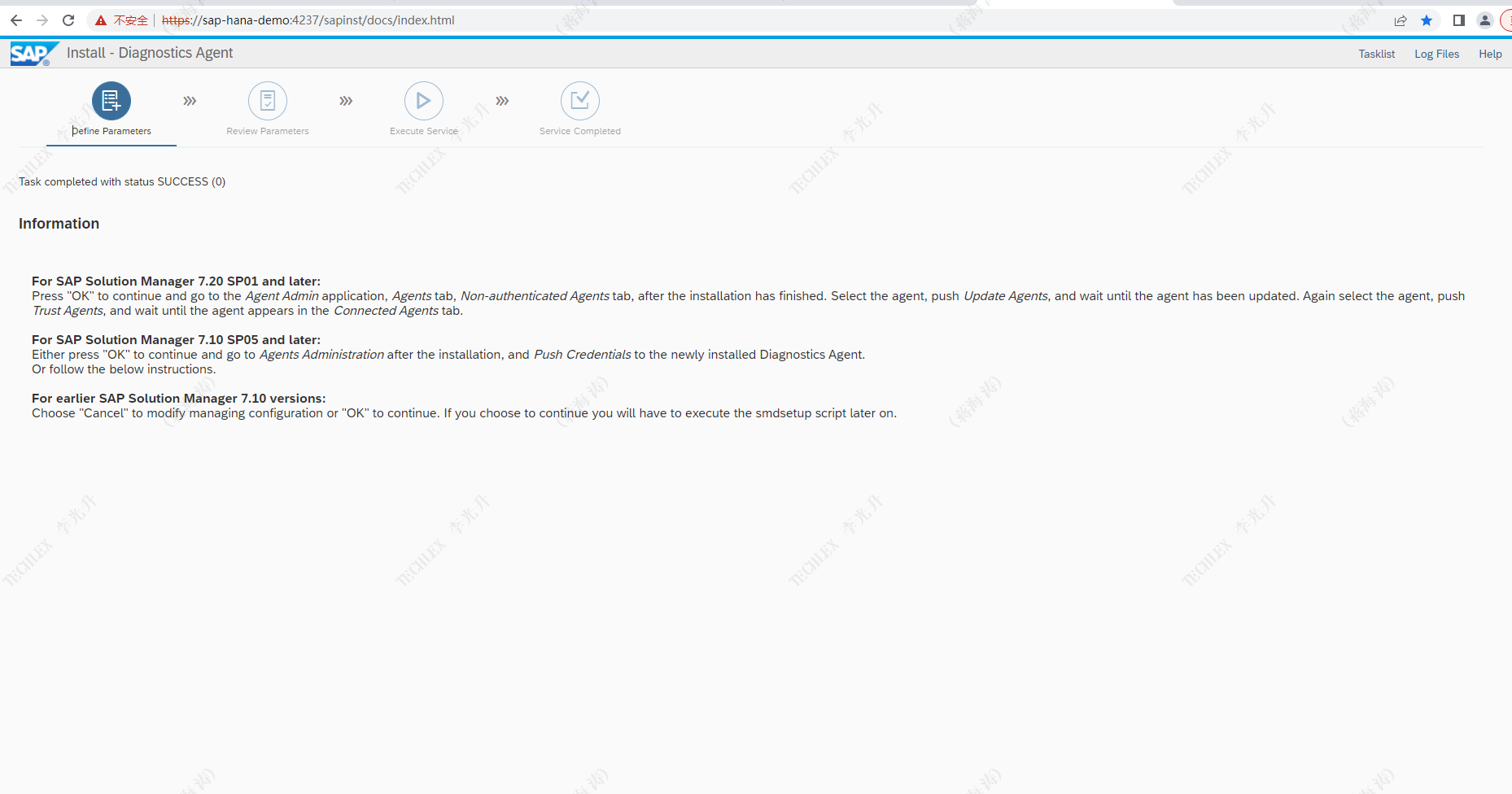Click the SAP Solution Manager 7.10 SP05 heading

176,340
